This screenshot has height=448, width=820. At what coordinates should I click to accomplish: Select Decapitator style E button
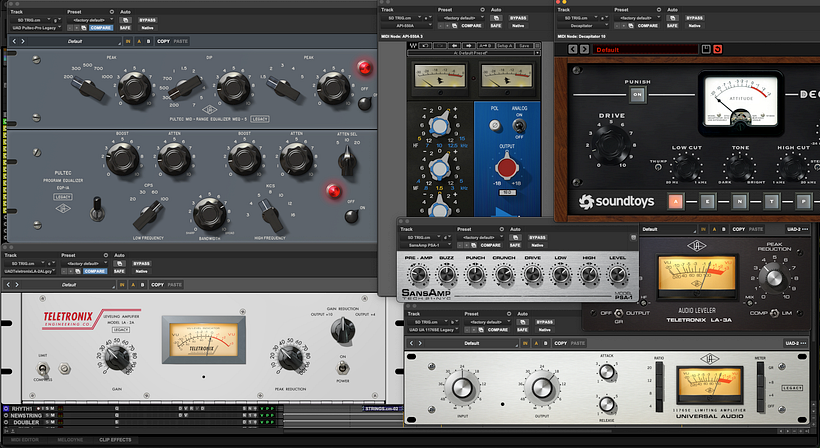coord(708,201)
